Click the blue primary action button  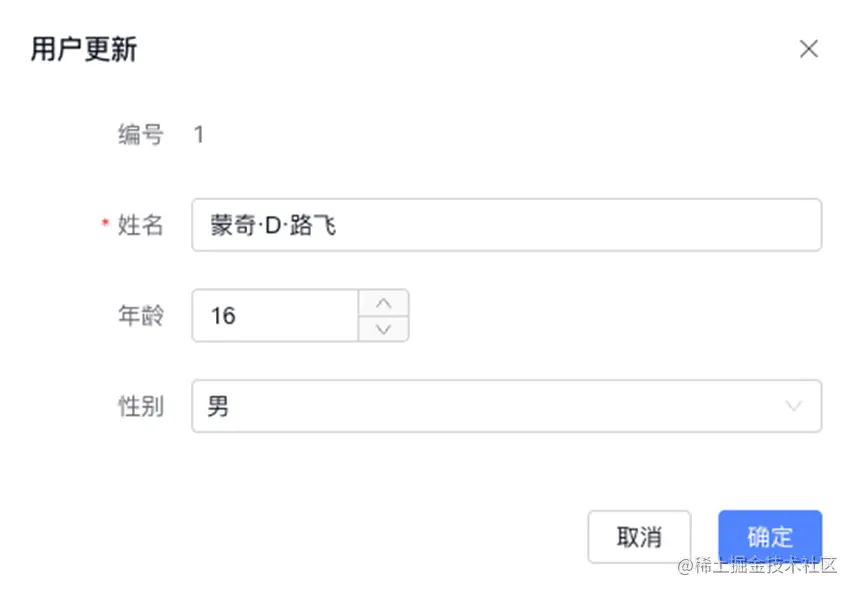coord(769,536)
